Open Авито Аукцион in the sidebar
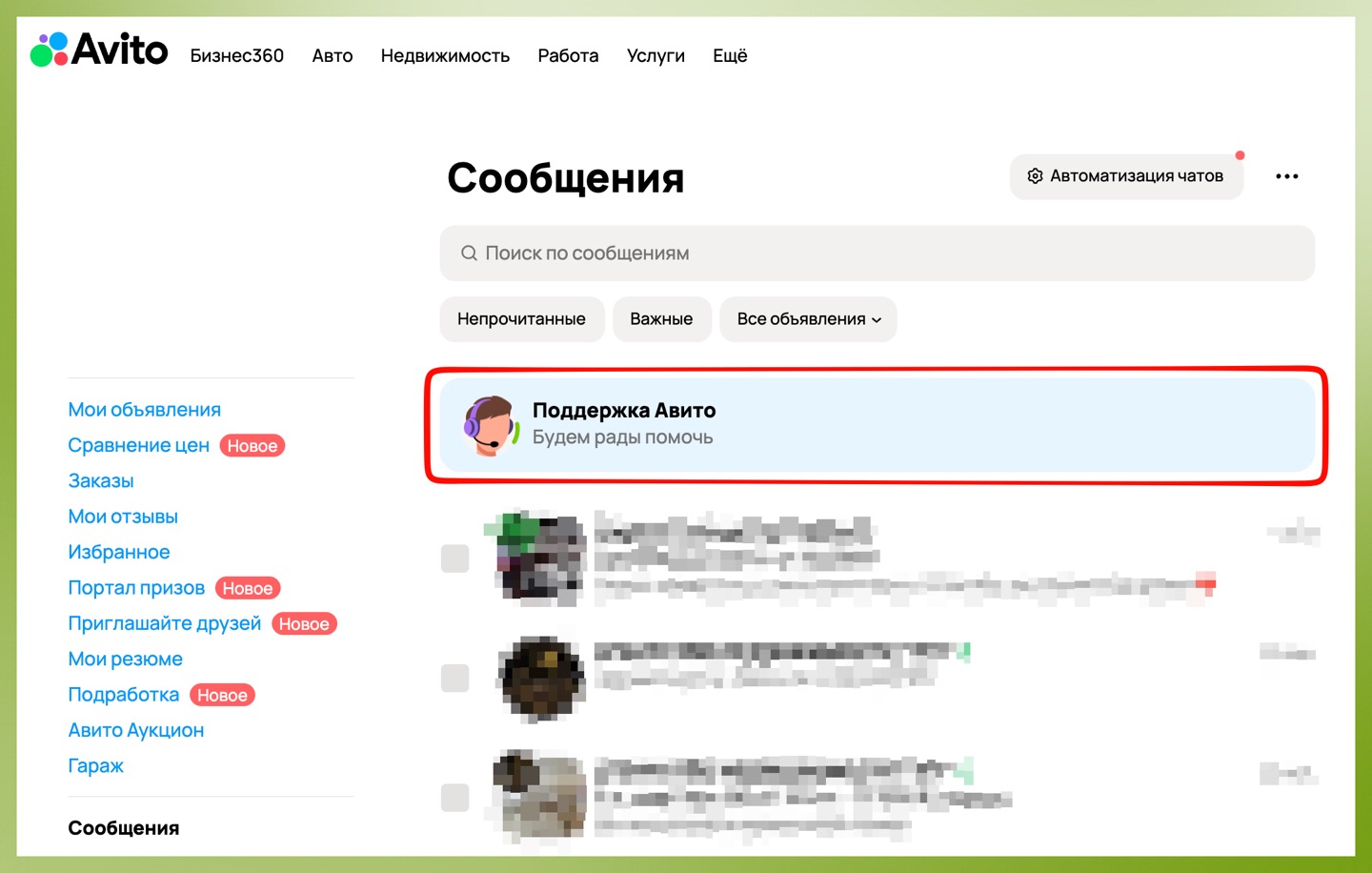This screenshot has width=1372, height=873. (135, 730)
